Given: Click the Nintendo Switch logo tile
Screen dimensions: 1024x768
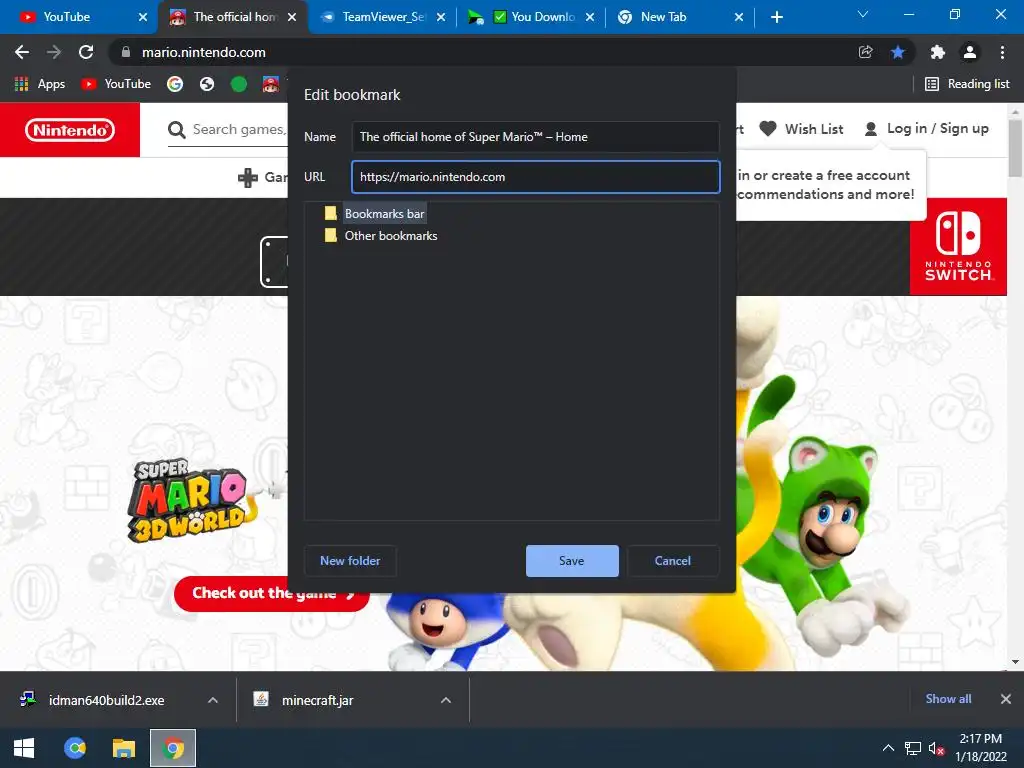Looking at the screenshot, I should (x=958, y=247).
